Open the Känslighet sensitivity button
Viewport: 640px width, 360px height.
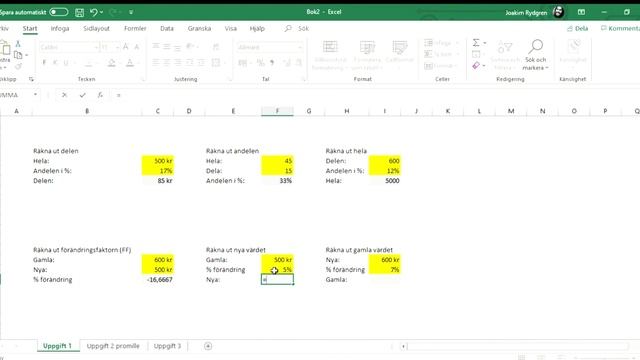click(x=573, y=55)
